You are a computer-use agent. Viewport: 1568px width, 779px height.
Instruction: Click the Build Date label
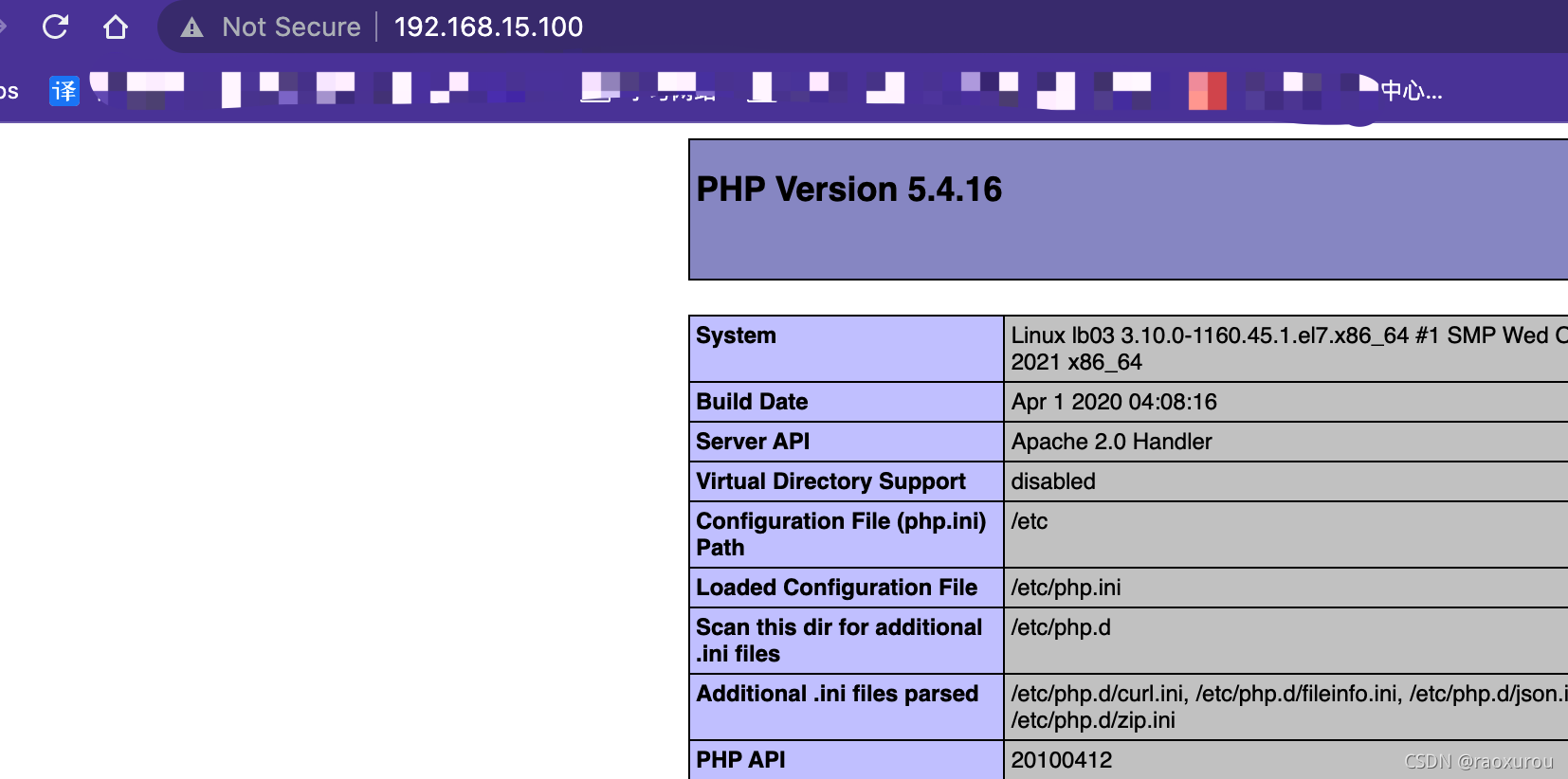[x=752, y=402]
